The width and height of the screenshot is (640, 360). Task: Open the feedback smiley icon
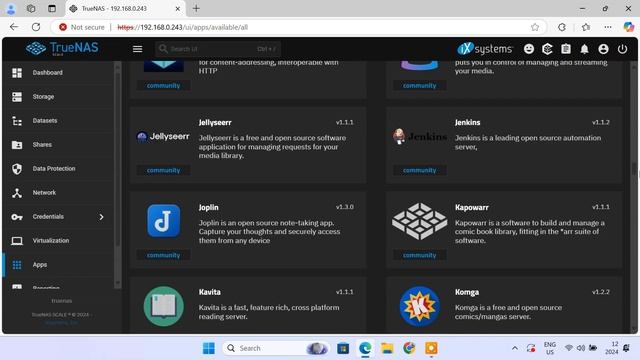coord(529,49)
